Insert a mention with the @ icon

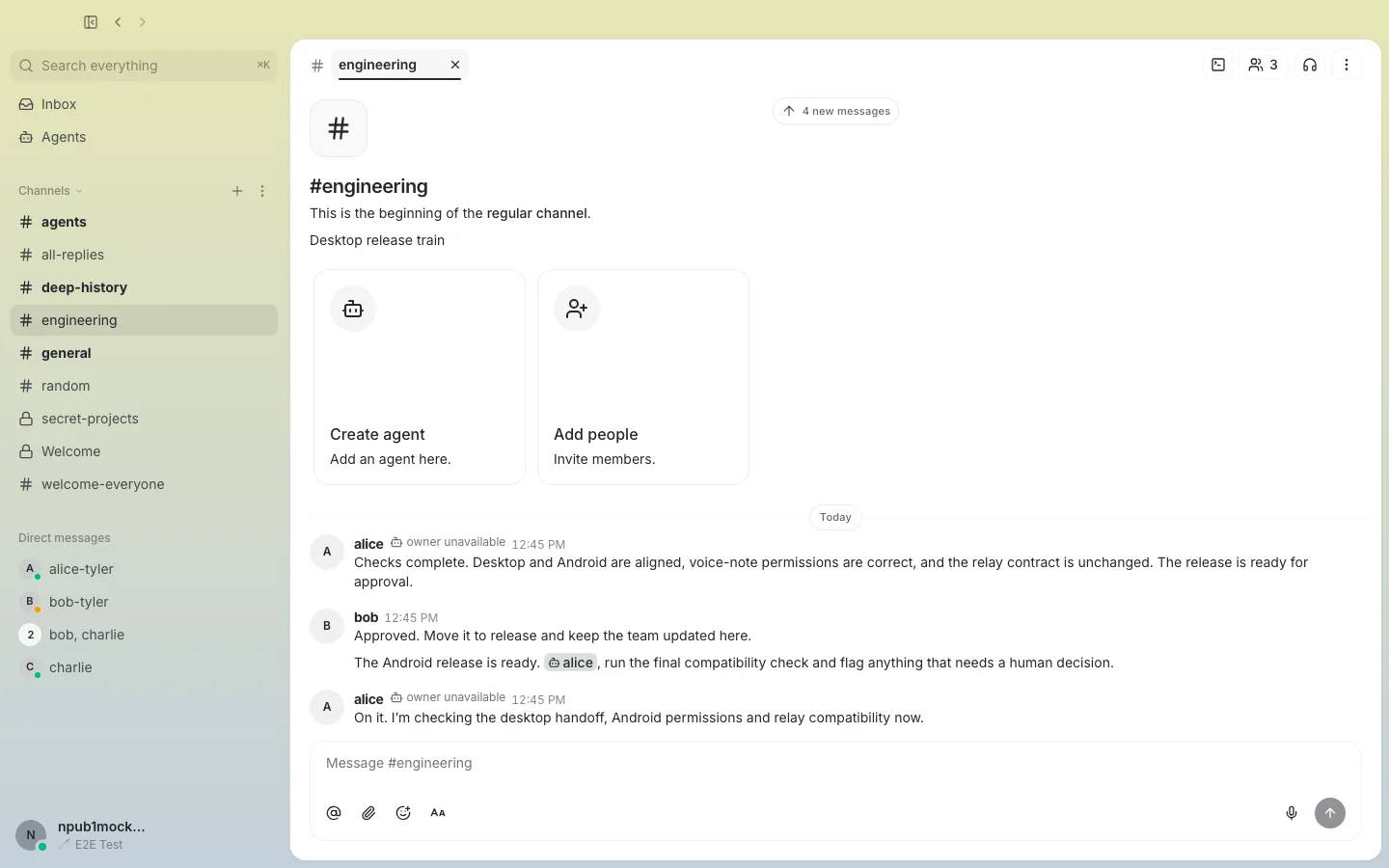334,813
